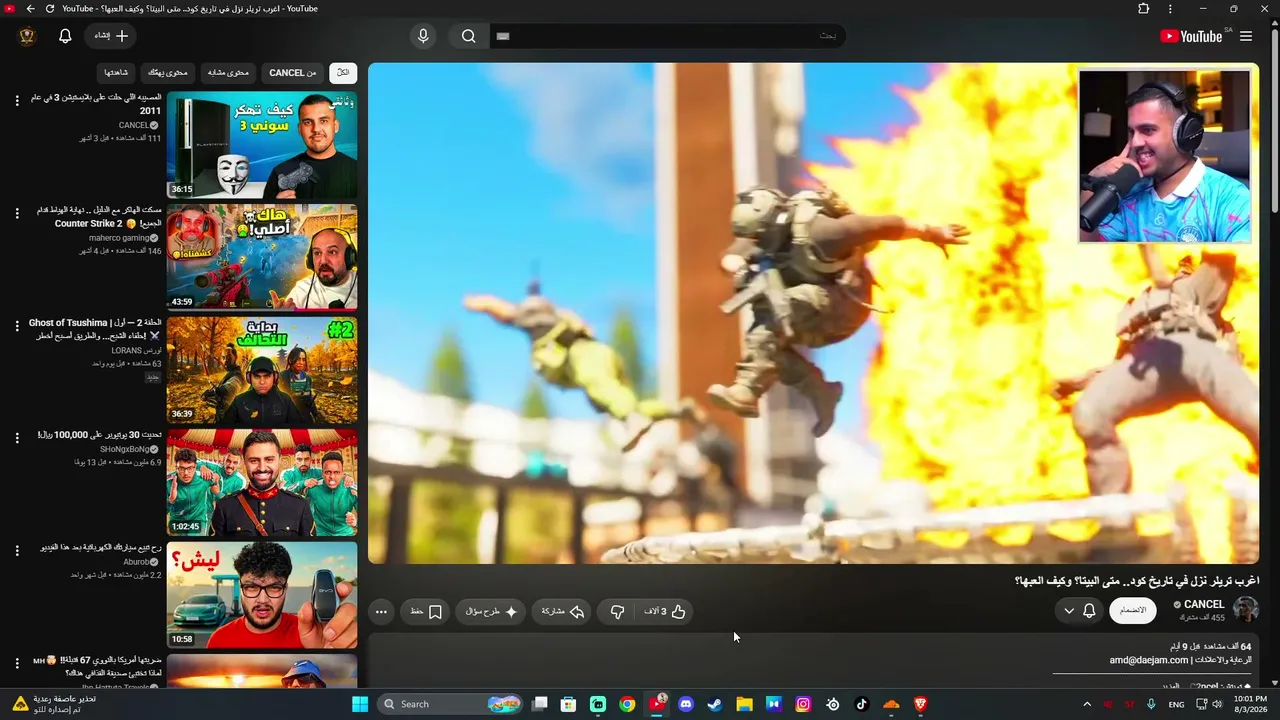Open the 1:02:45 SHoNgxBoNg video thumbnail
This screenshot has width=1280, height=720.
tap(262, 482)
